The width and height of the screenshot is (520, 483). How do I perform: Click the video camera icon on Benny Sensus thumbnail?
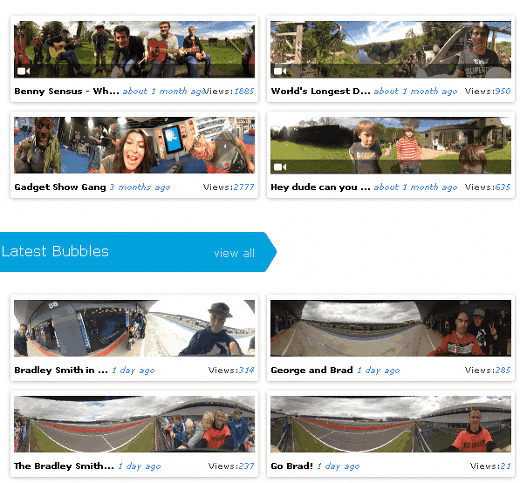(x=24, y=71)
